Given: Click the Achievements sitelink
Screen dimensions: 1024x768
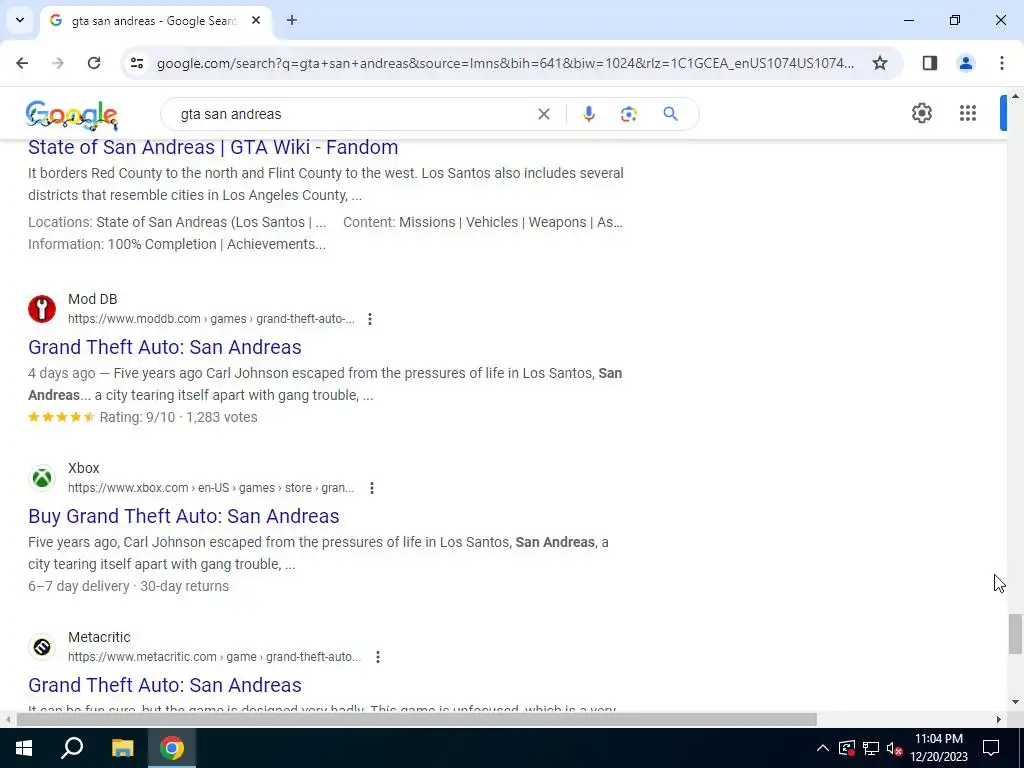Looking at the screenshot, I should point(276,244).
